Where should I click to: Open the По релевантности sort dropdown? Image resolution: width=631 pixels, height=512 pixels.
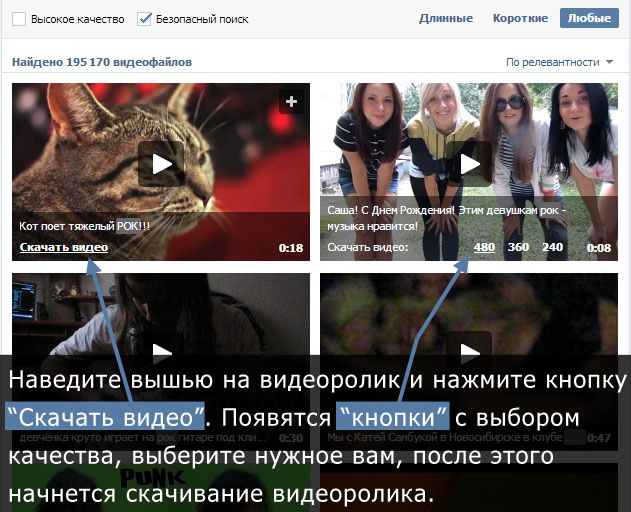(559, 62)
